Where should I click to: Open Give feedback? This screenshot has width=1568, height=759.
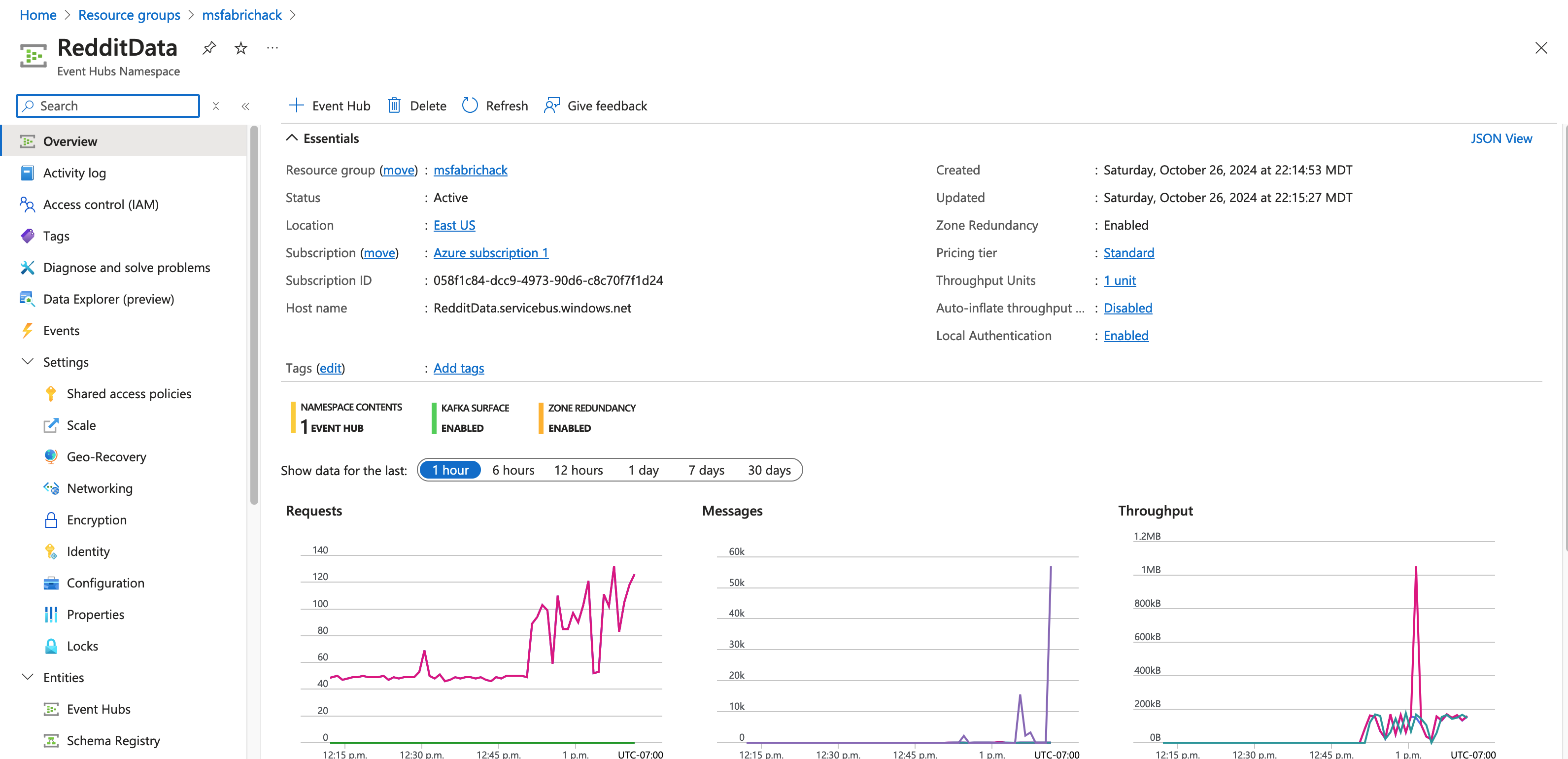pyautogui.click(x=595, y=106)
